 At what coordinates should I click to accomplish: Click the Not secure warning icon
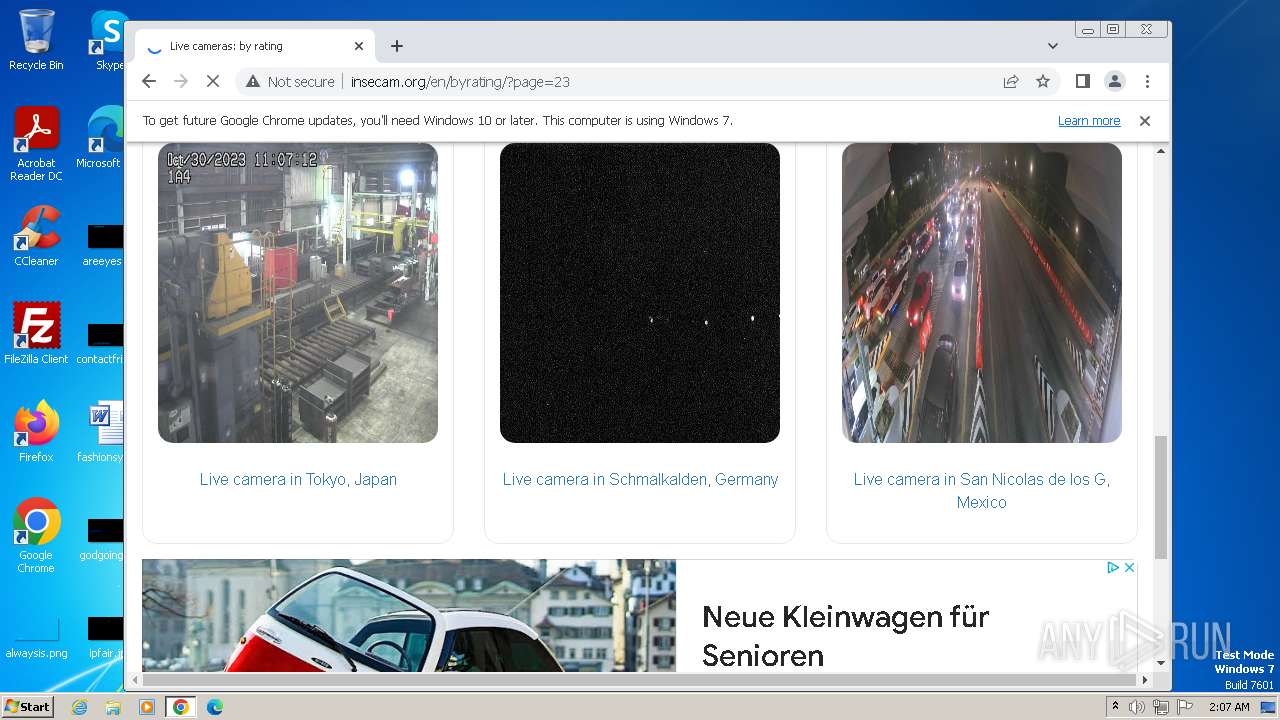pyautogui.click(x=253, y=82)
